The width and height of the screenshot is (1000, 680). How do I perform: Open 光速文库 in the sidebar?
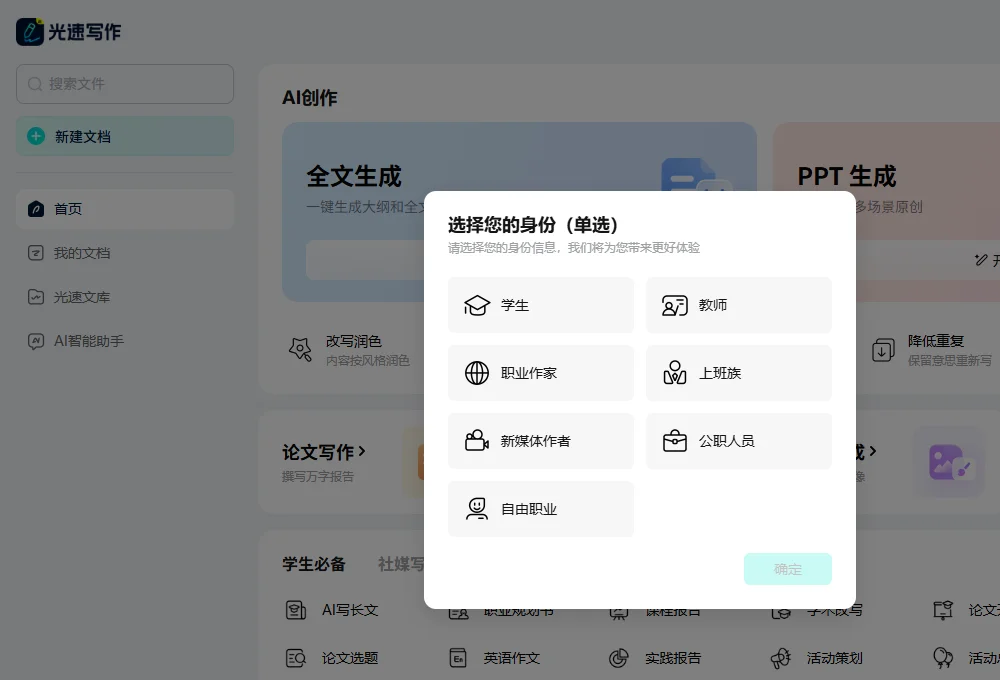point(125,297)
